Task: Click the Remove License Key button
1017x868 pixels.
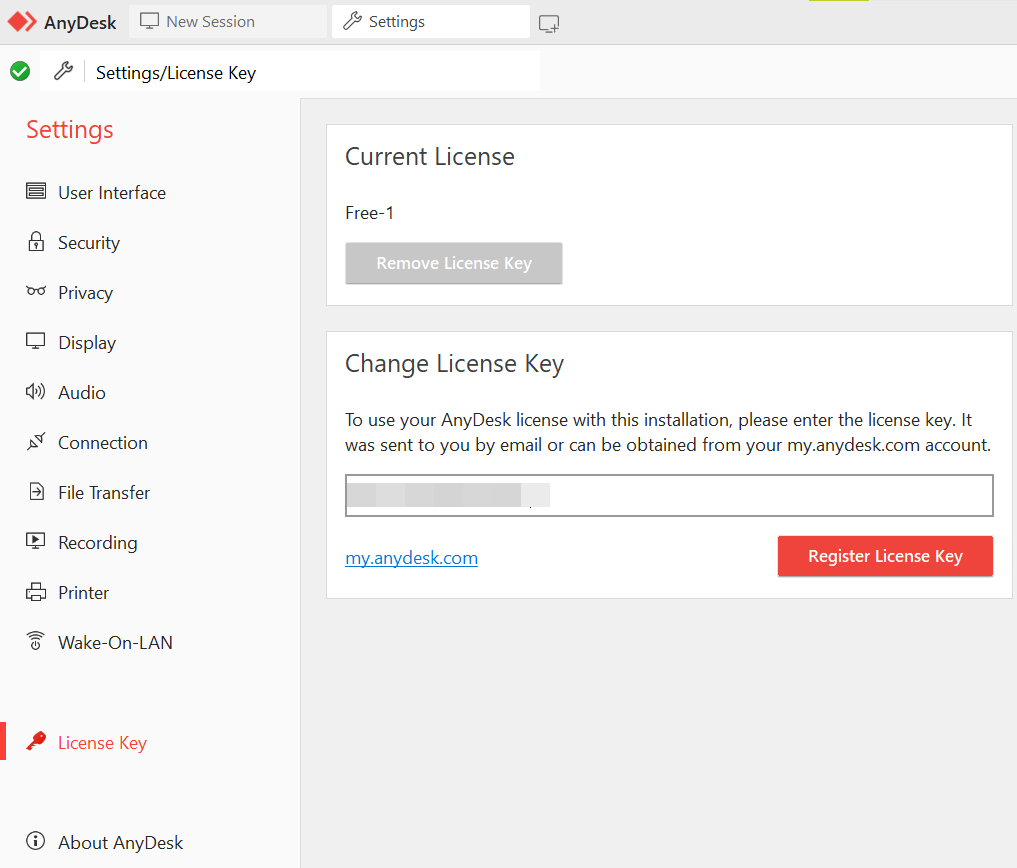Action: click(x=454, y=263)
